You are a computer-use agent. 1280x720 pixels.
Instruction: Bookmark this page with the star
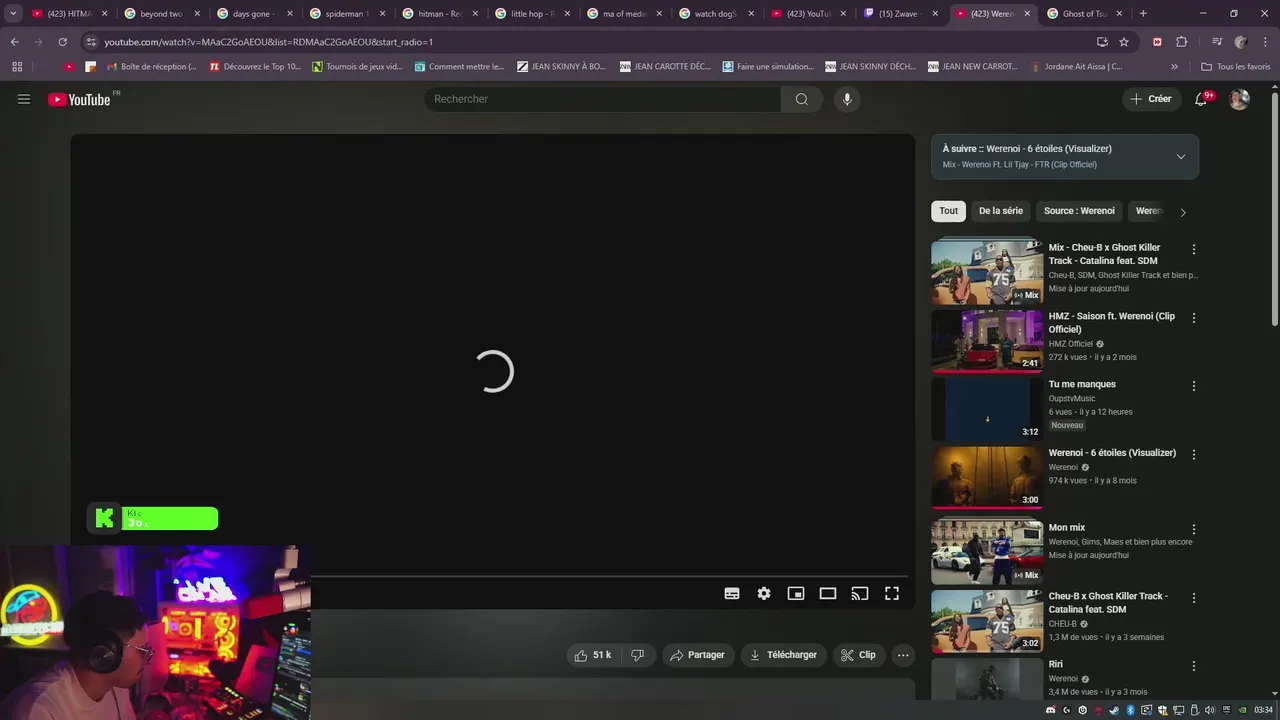pos(1124,42)
